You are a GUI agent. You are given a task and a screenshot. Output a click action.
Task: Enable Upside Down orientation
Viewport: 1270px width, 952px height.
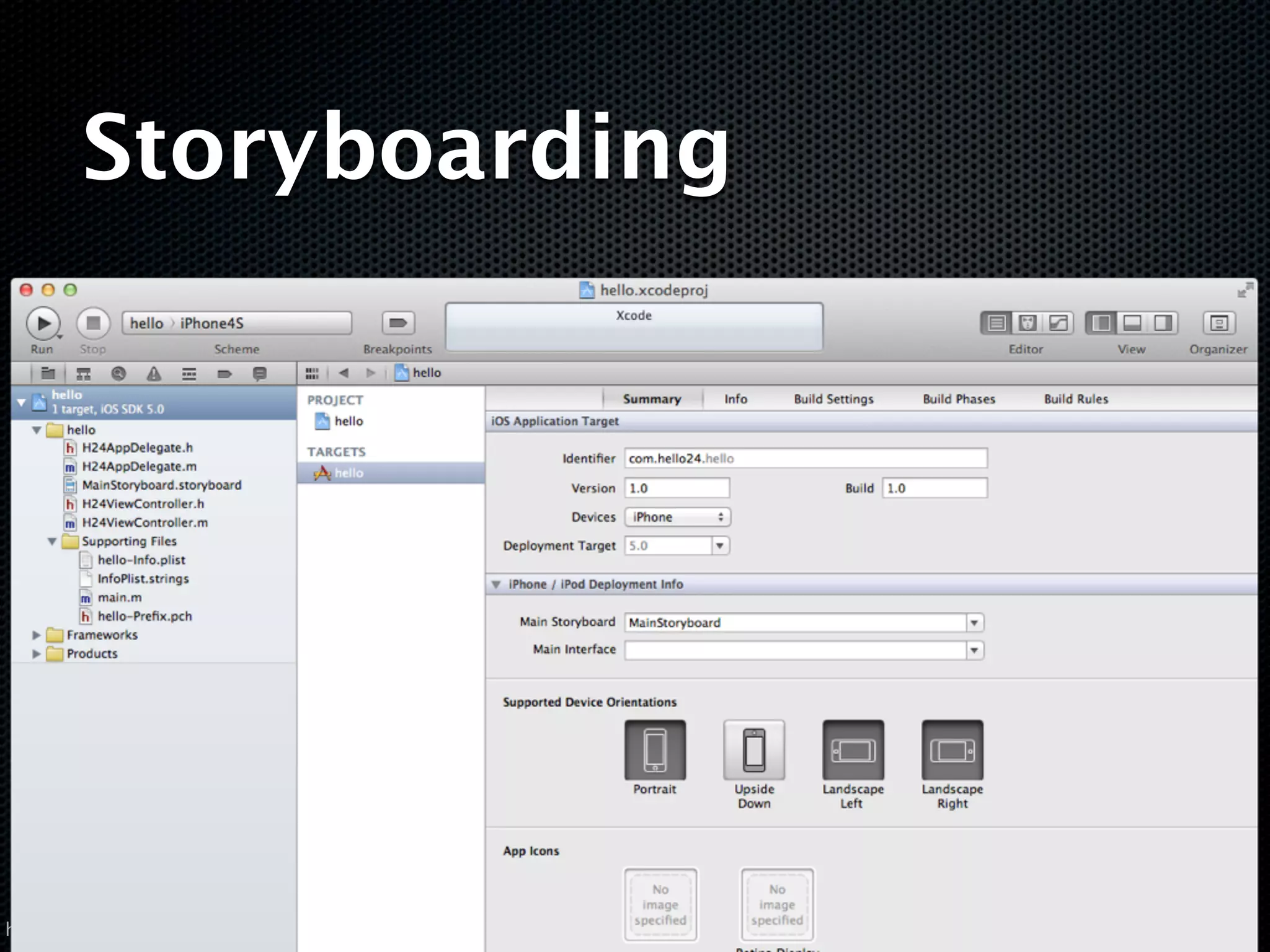pos(754,749)
